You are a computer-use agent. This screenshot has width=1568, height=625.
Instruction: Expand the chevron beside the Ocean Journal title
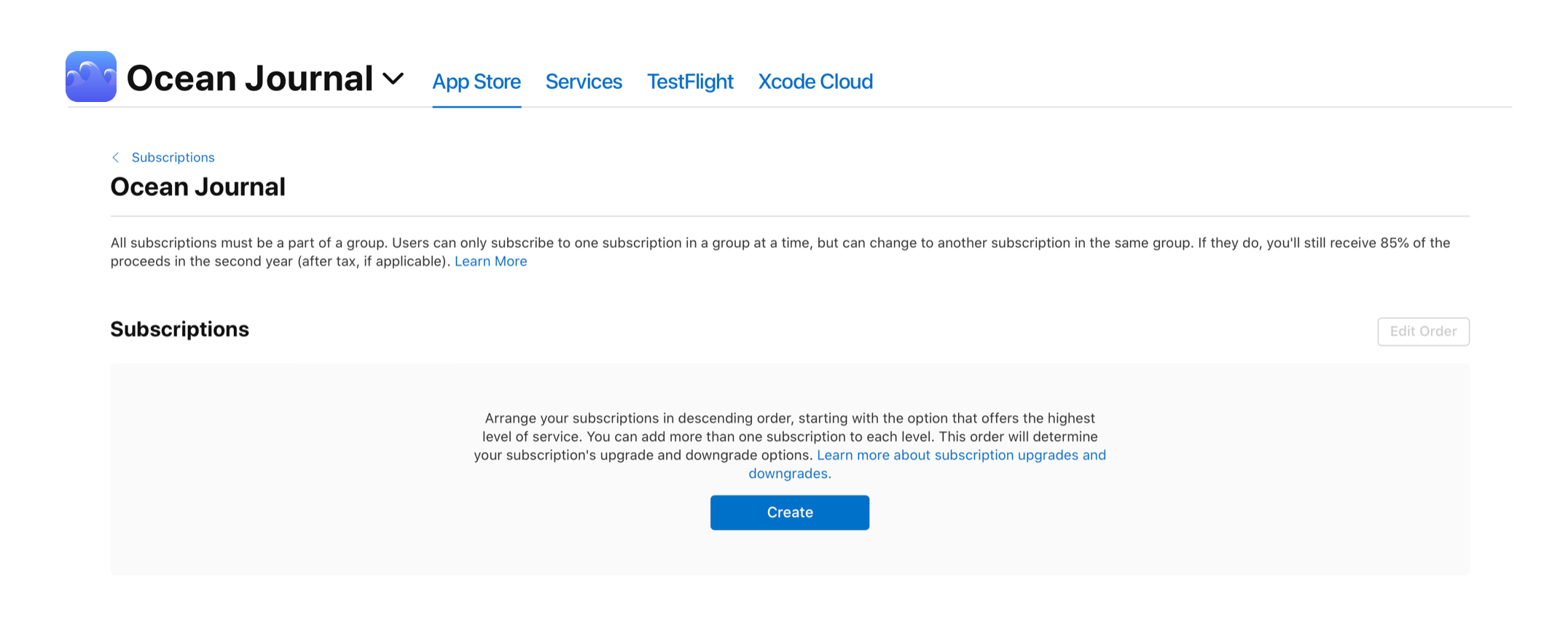pyautogui.click(x=393, y=79)
